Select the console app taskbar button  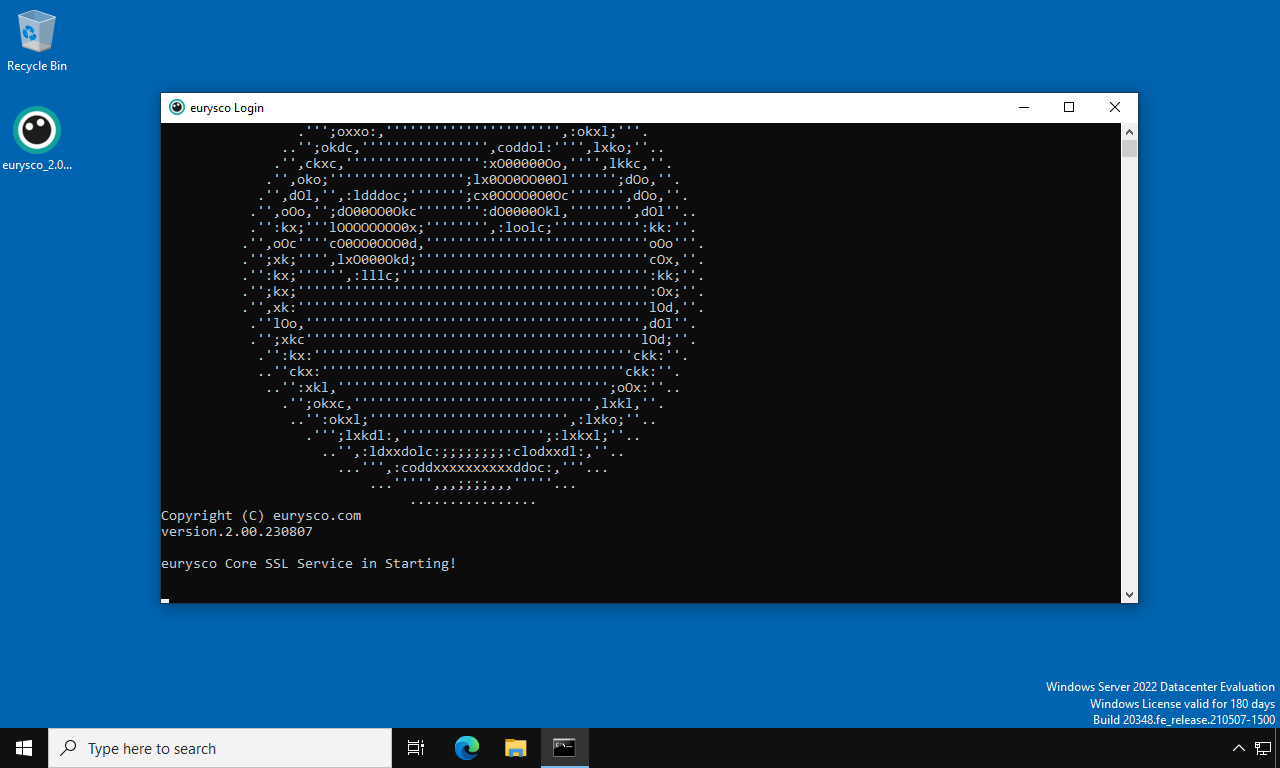[565, 748]
